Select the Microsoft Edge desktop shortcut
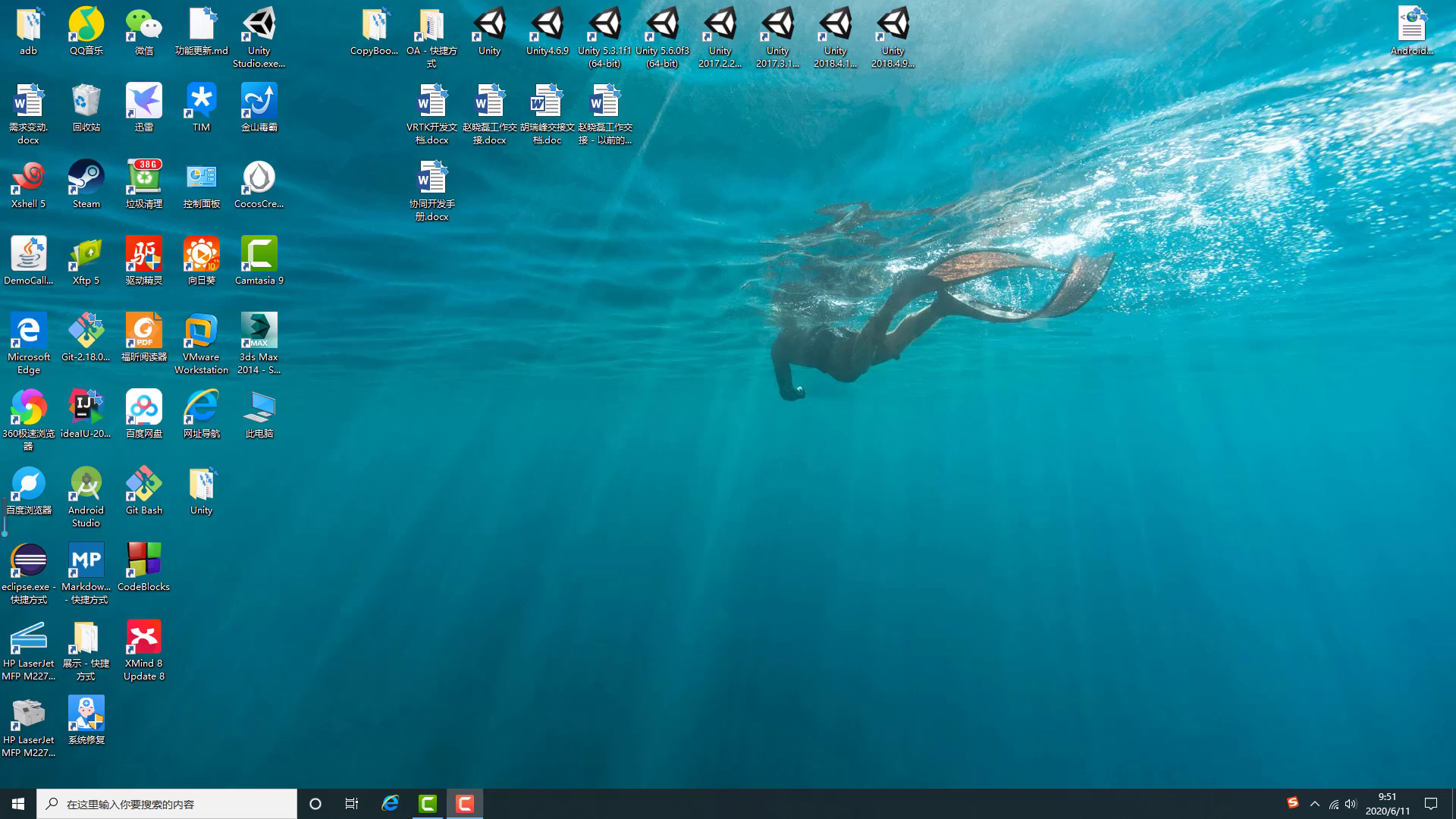The image size is (1456, 819). coord(29,344)
